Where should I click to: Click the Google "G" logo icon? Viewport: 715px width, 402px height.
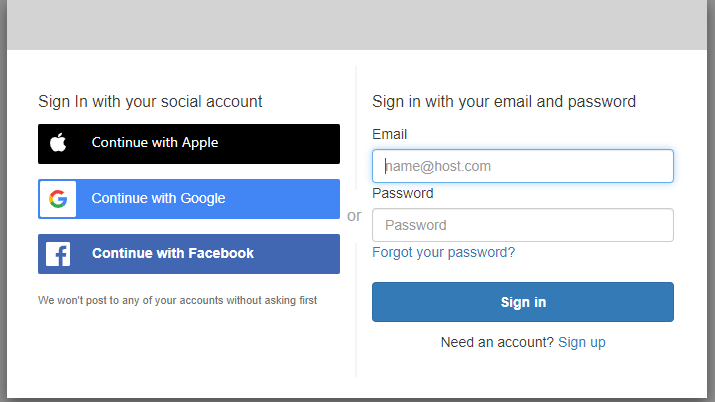coord(58,198)
